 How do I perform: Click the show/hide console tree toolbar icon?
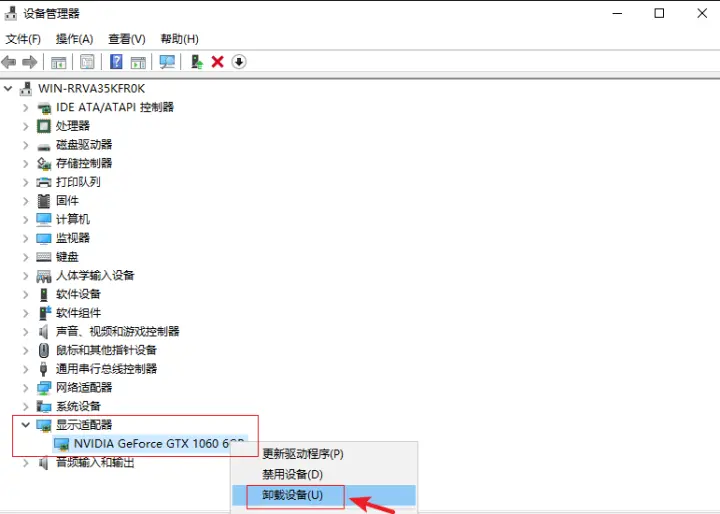[x=58, y=62]
